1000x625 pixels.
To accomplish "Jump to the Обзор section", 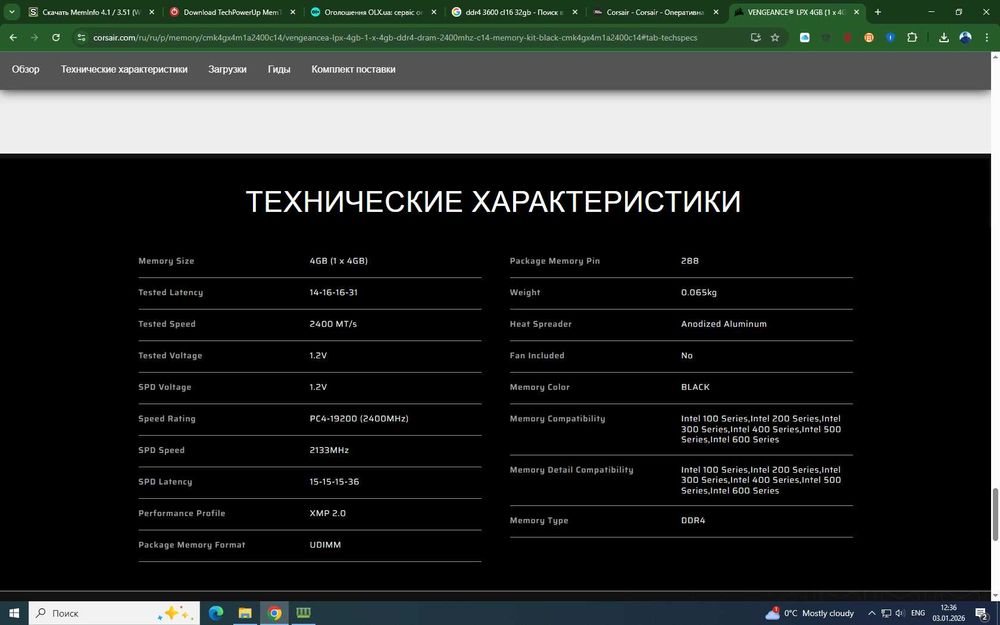I will coord(26,69).
